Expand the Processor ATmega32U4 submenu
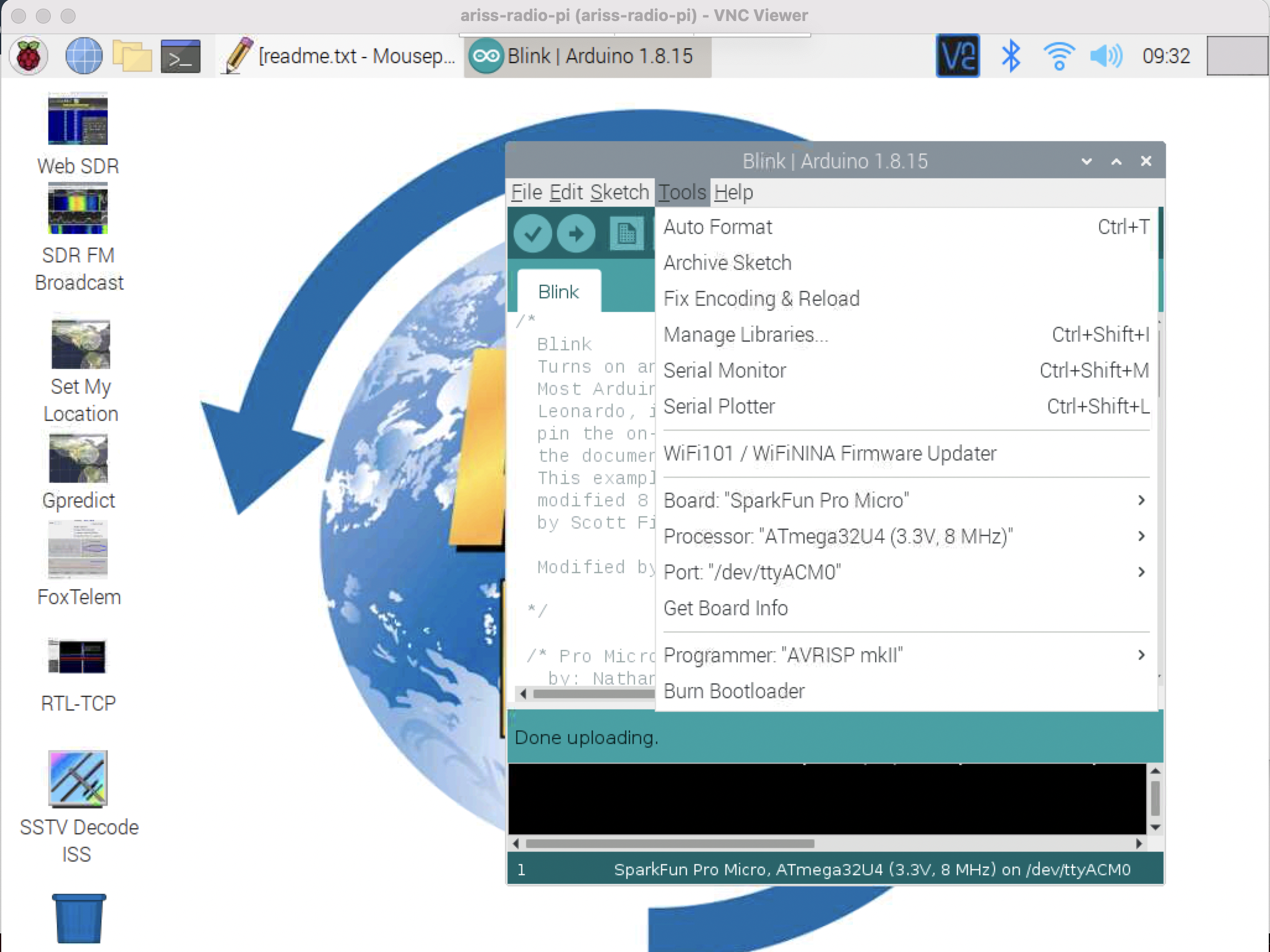 pyautogui.click(x=906, y=537)
